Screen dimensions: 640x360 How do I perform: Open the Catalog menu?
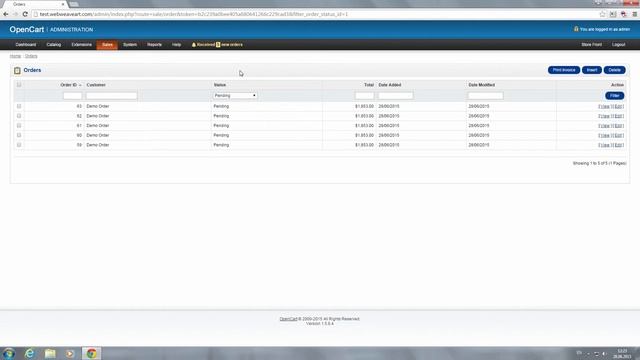pyautogui.click(x=53, y=44)
